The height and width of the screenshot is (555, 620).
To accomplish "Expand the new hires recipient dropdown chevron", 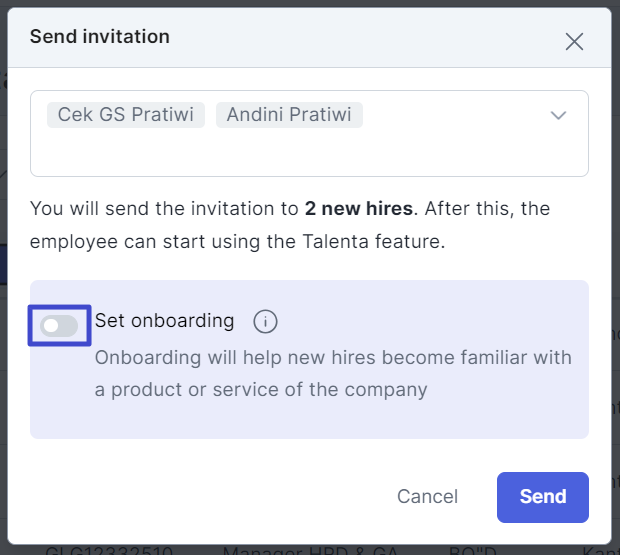I will click(558, 115).
